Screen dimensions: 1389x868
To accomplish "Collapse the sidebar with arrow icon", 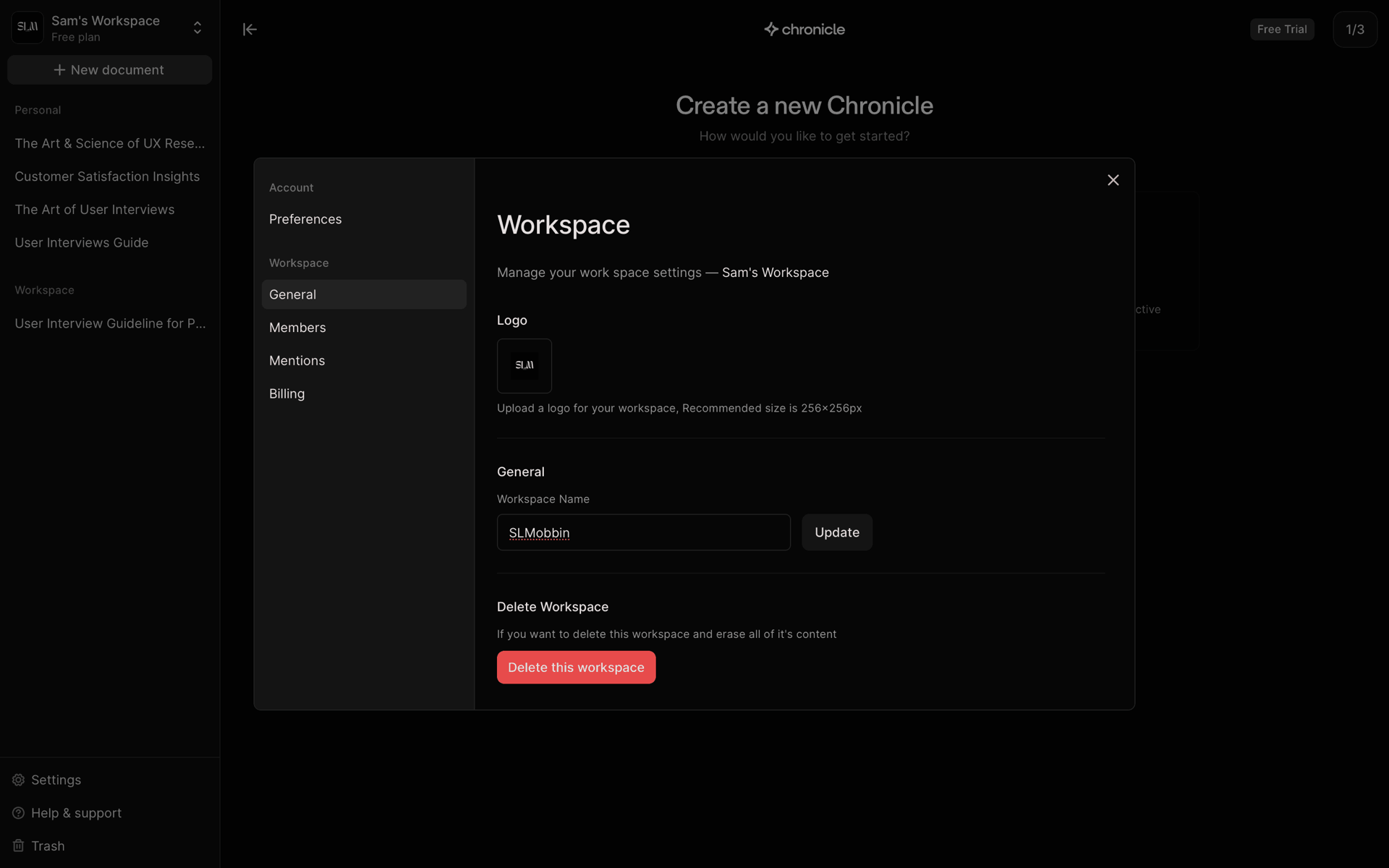I will tap(250, 29).
